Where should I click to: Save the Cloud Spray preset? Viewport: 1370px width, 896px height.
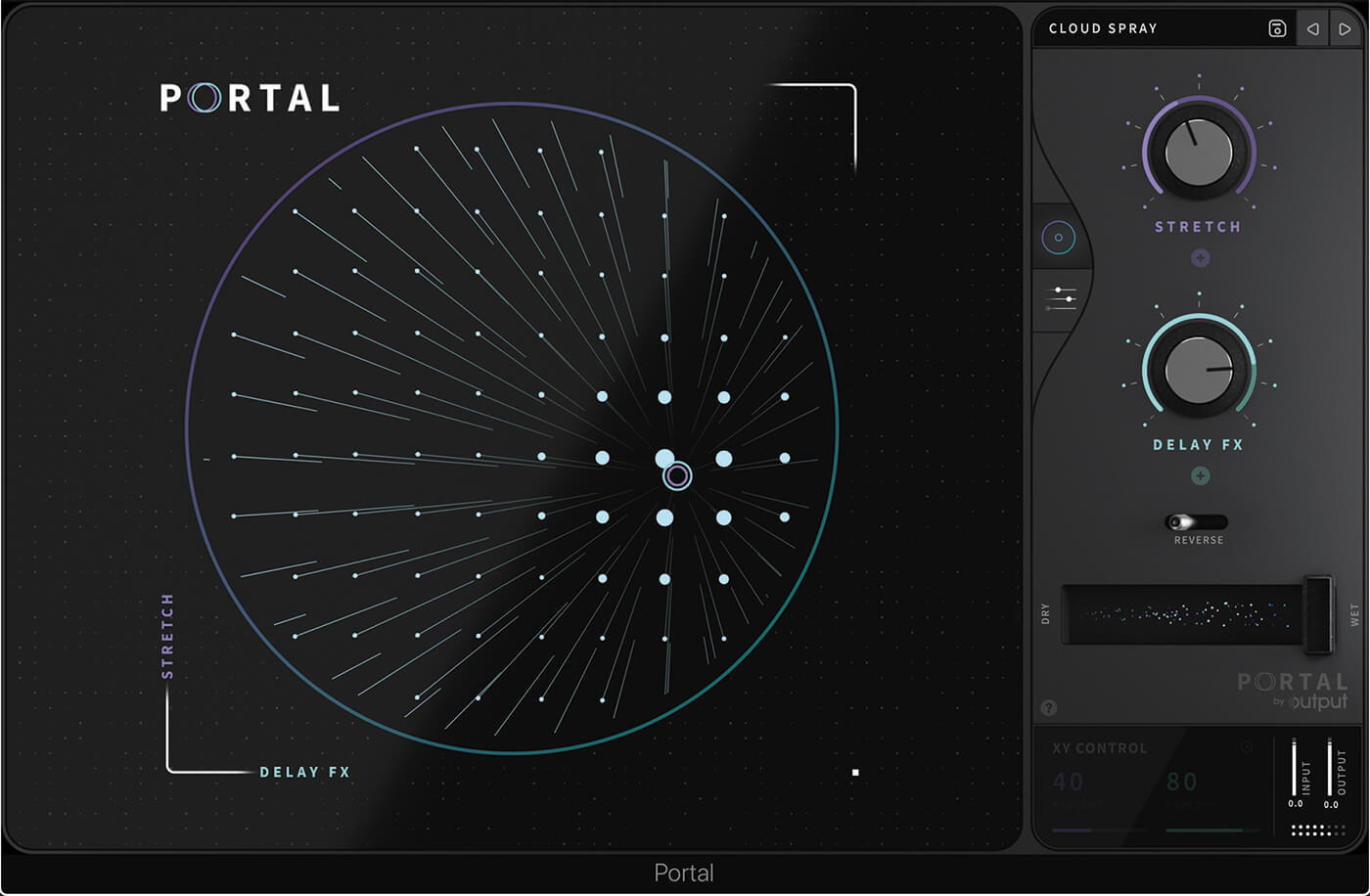[x=1277, y=28]
